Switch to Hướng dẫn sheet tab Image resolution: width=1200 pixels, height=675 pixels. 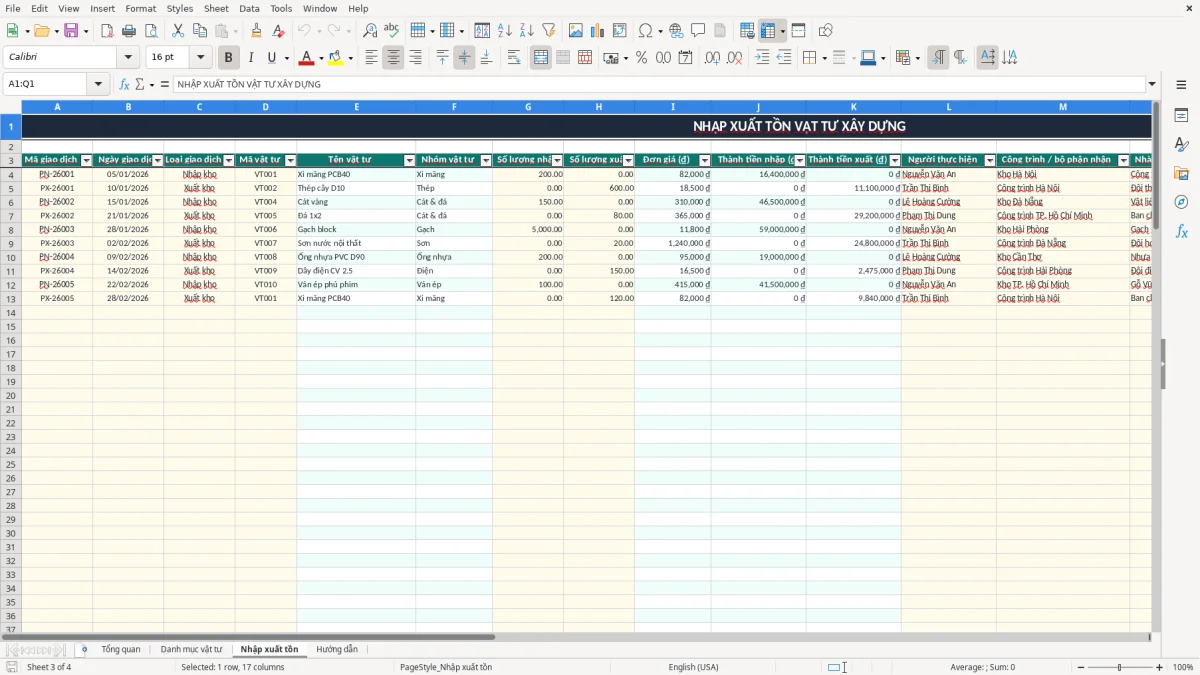[x=337, y=649]
